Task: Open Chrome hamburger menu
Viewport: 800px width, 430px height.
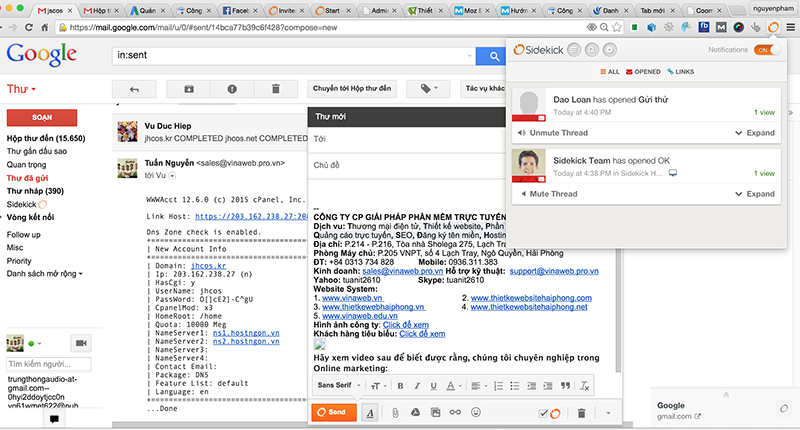Action: tap(790, 27)
